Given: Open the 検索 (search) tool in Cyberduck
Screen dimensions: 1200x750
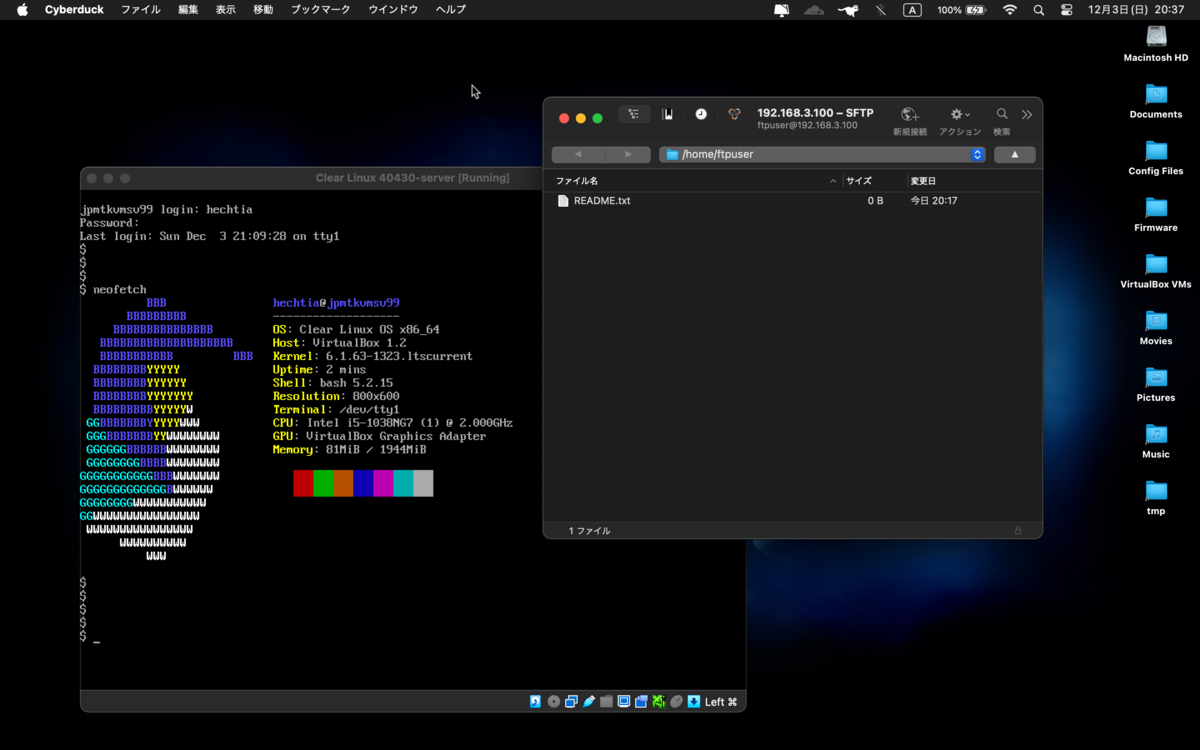Looking at the screenshot, I should 1001,114.
